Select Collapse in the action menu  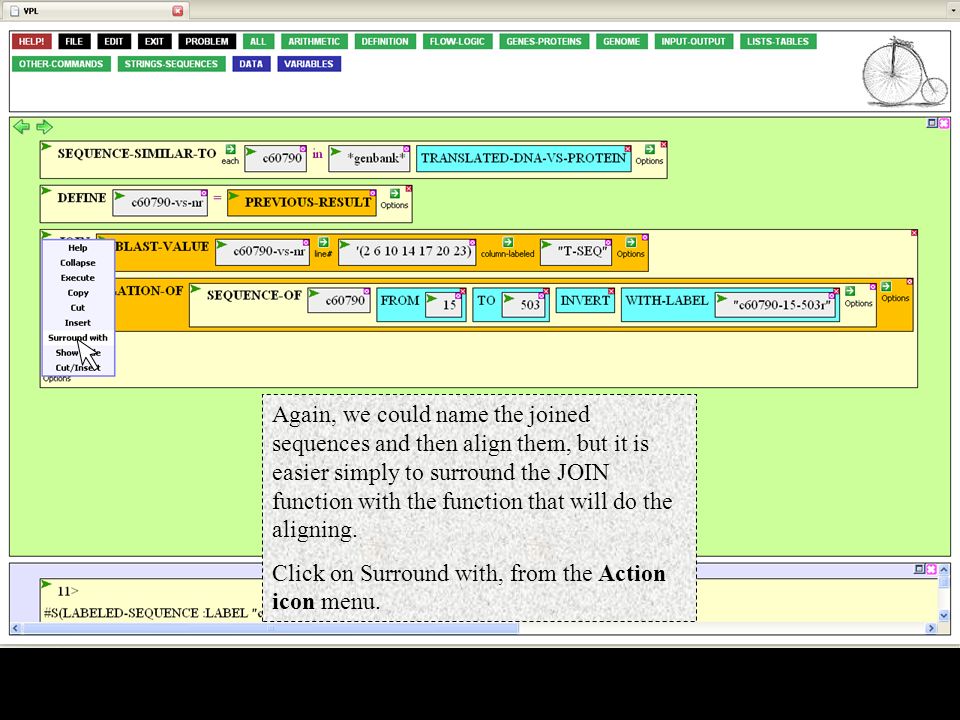[x=78, y=263]
